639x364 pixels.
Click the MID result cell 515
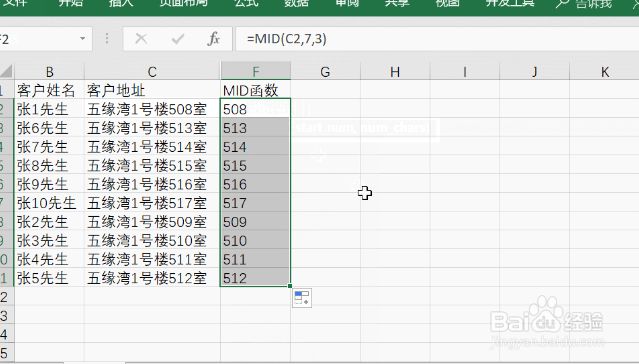[256, 165]
